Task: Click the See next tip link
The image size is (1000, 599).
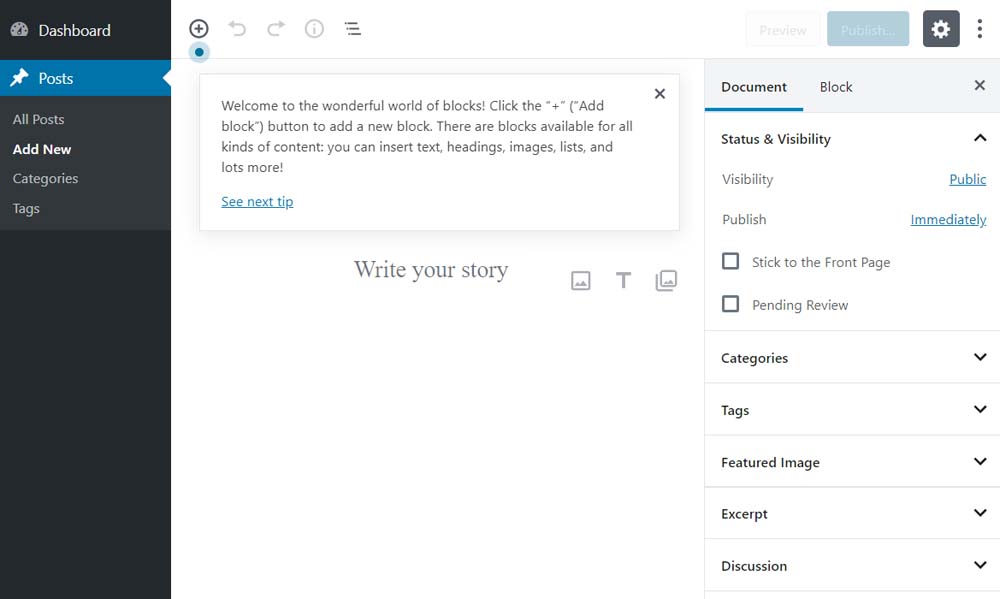Action: click(x=257, y=202)
